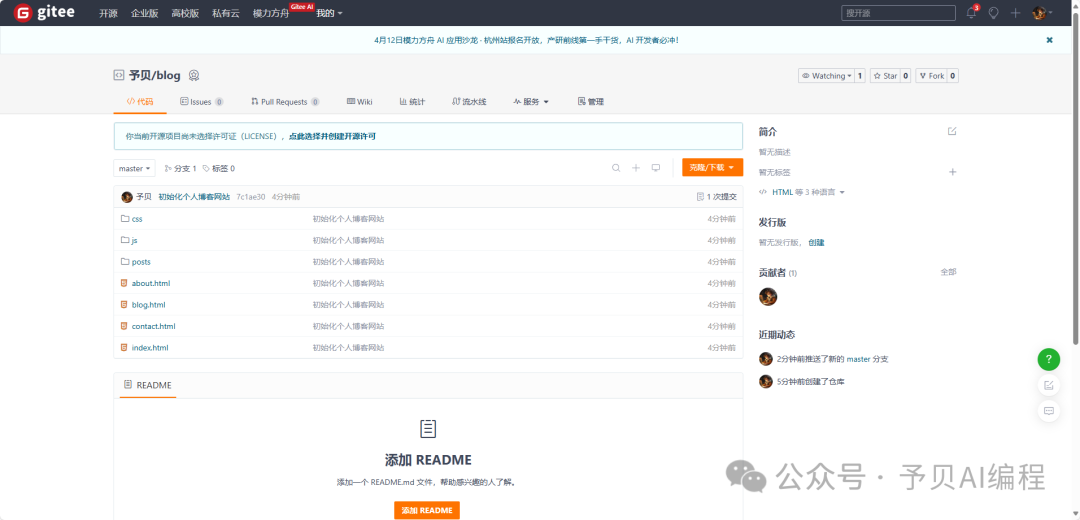Open 高校版 in top navigation
The image size is (1080, 520).
click(185, 13)
